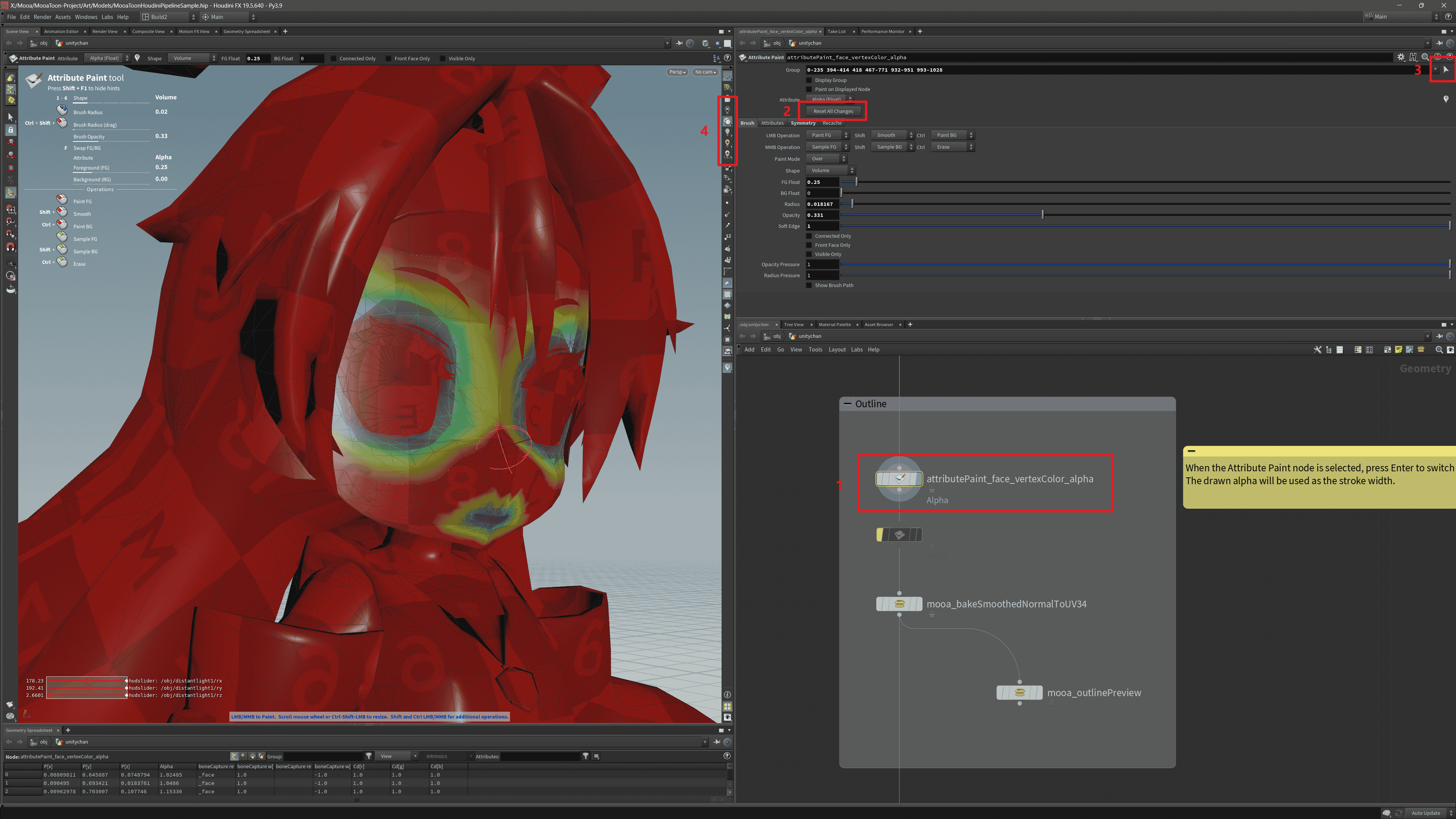Screen dimensions: 1456x819
Task: Switch to the Attributes parameter tab
Action: point(772,122)
